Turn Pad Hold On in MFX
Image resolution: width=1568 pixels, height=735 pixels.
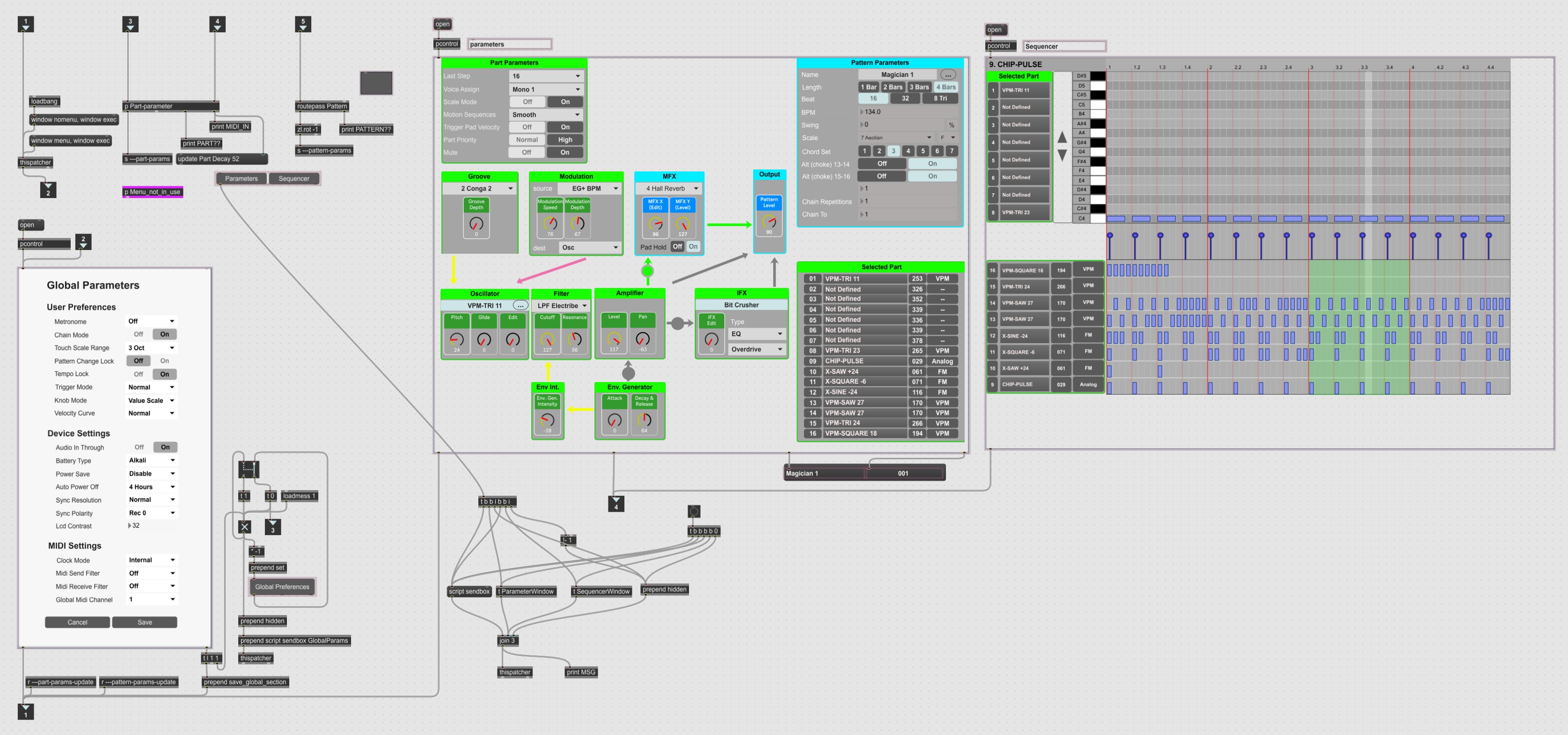coord(693,247)
